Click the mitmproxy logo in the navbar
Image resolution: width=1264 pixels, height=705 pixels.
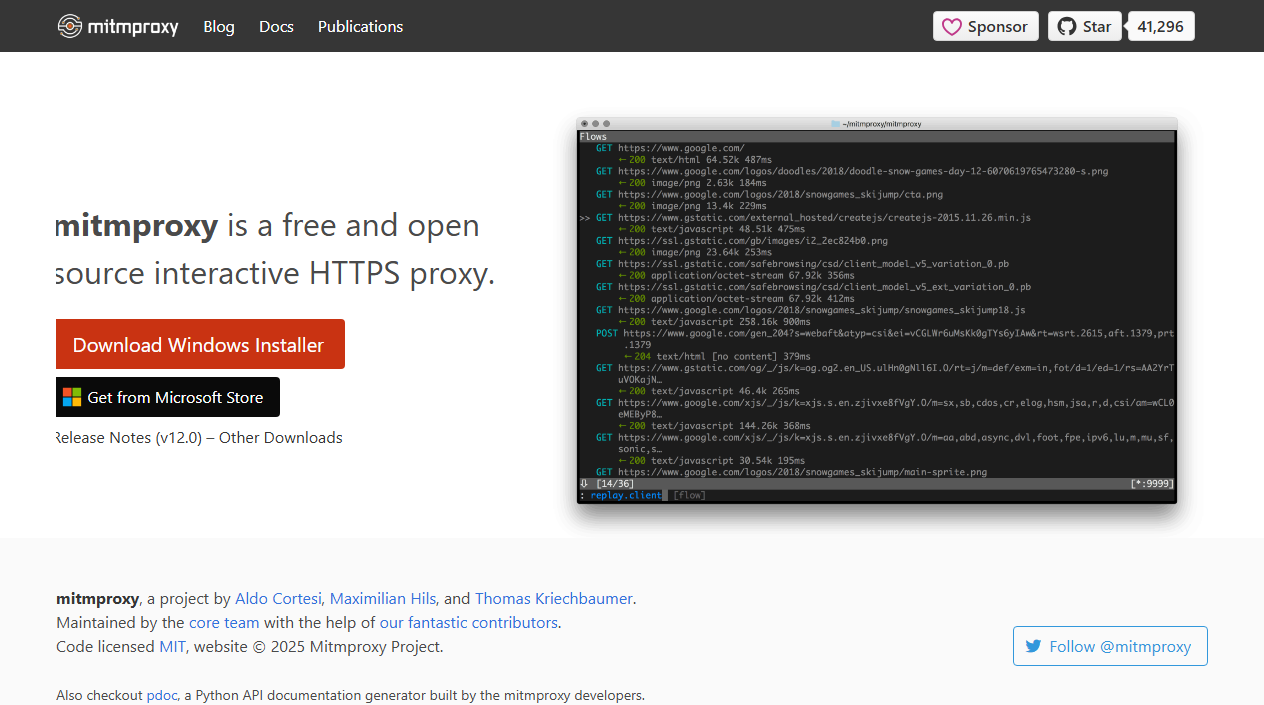coord(70,26)
